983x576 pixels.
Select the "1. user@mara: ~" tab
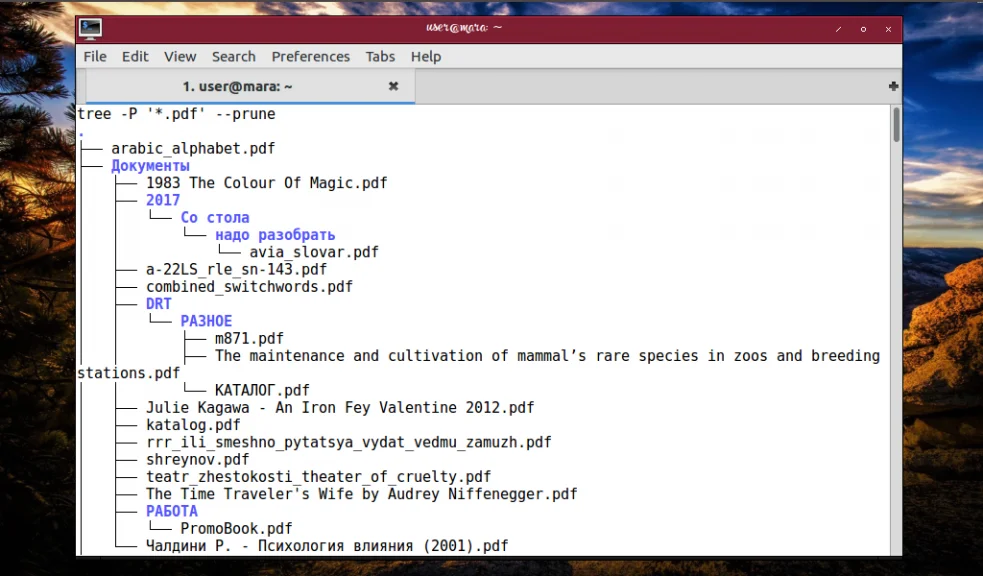237,87
